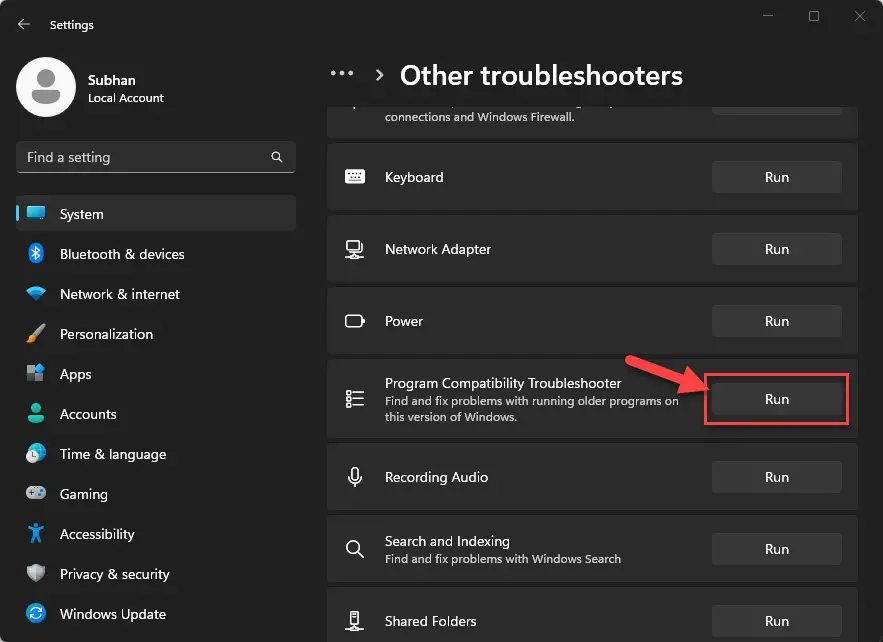
Task: Open the System settings category
Action: pos(156,213)
